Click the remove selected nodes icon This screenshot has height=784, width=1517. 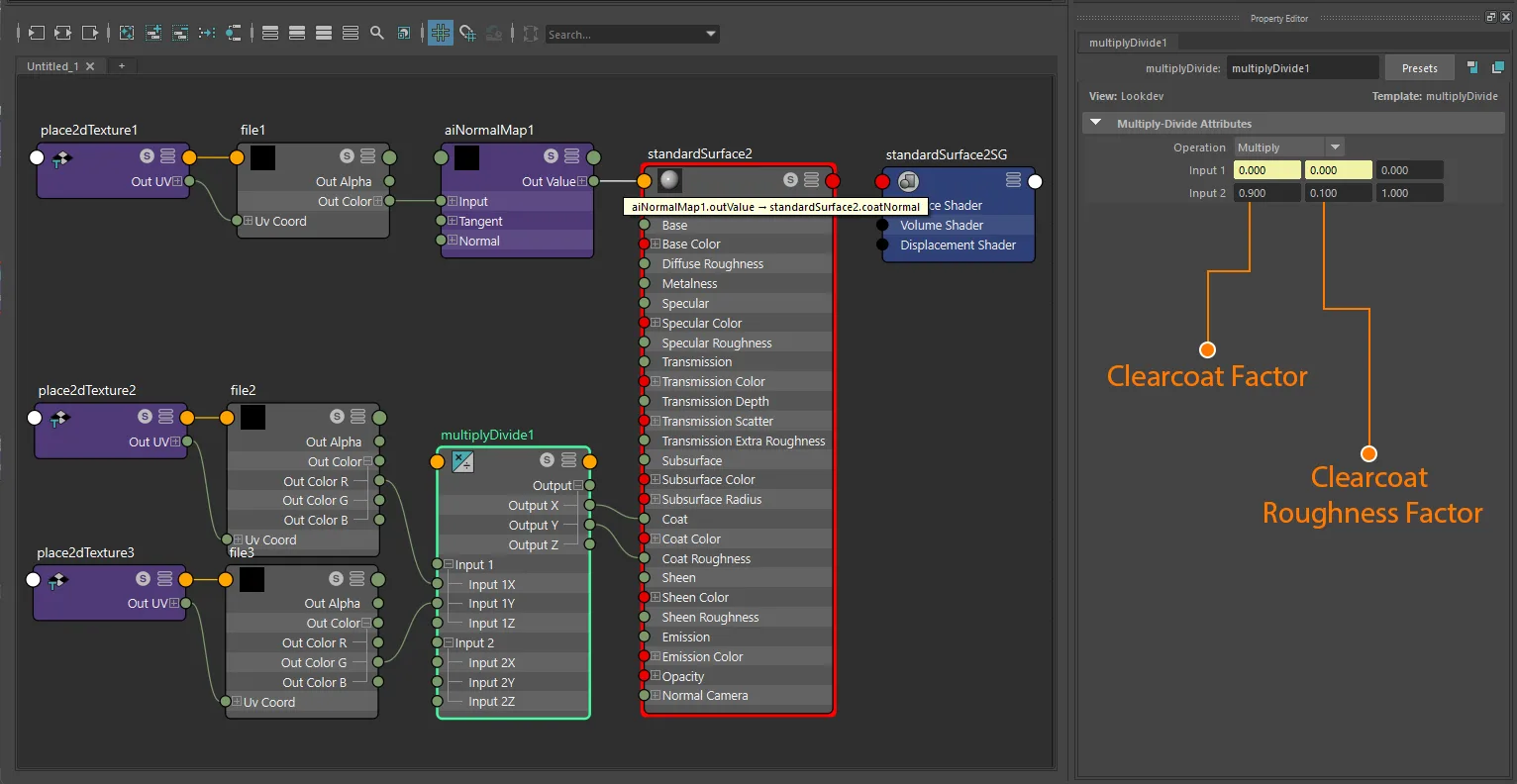coord(180,33)
